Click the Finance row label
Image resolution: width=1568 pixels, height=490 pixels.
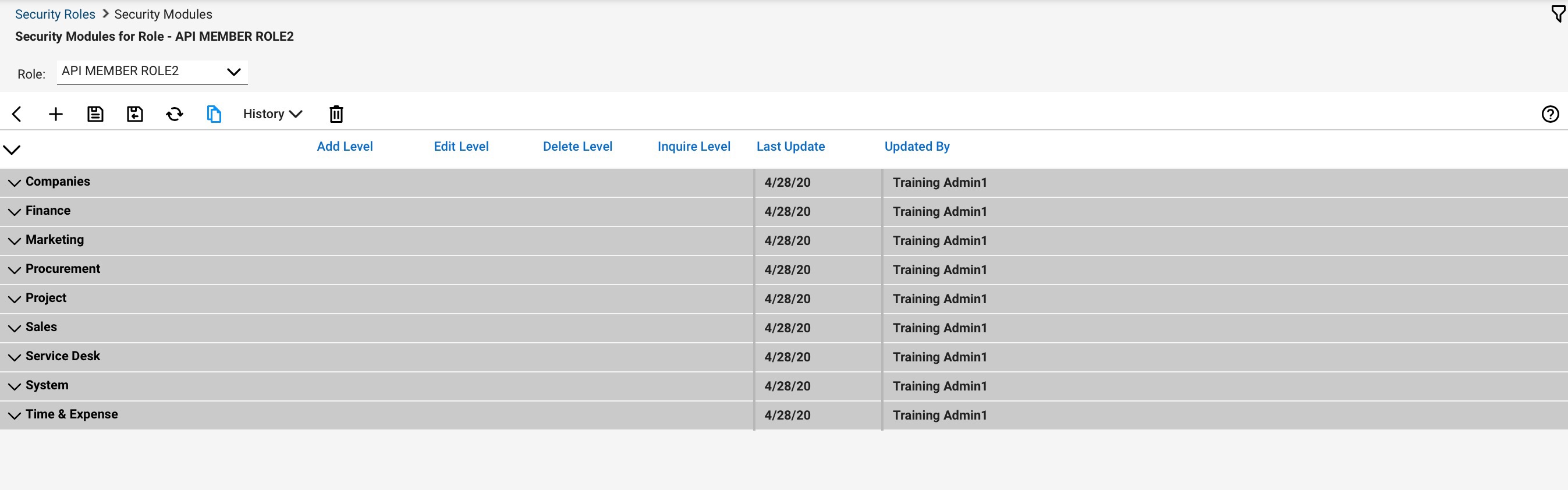point(48,211)
